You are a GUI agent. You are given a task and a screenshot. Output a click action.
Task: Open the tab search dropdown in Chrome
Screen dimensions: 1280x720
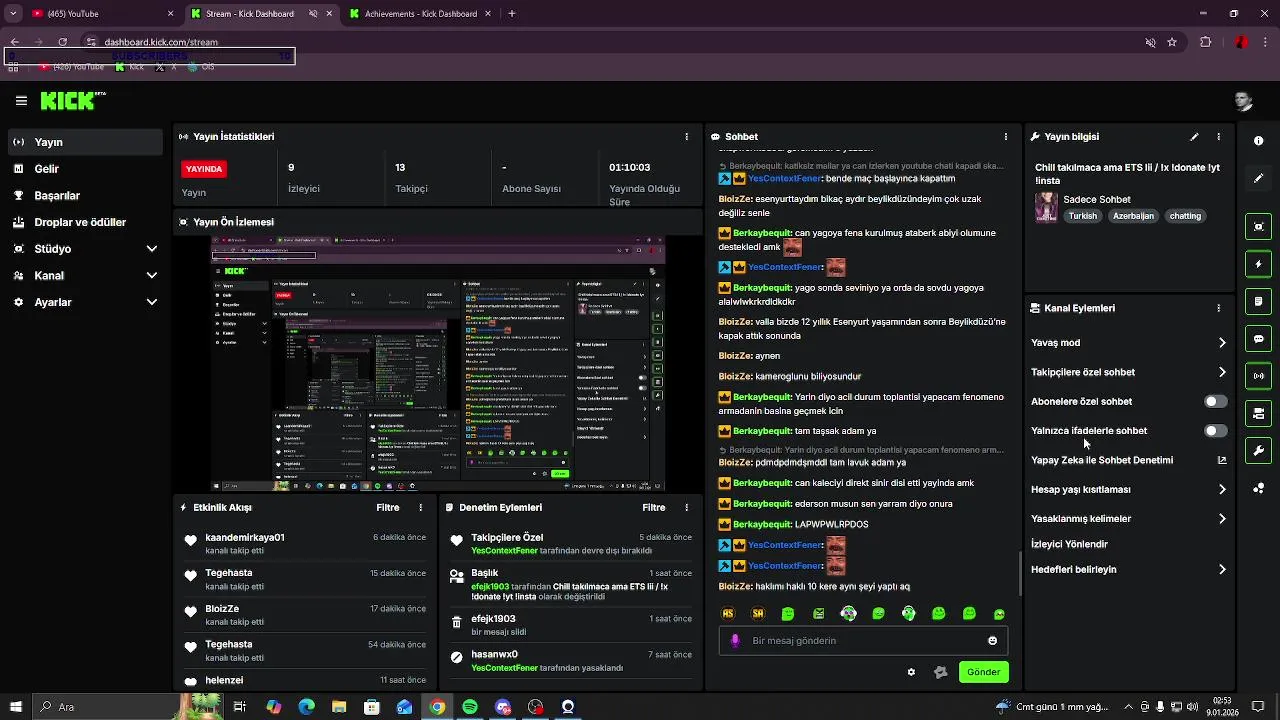pyautogui.click(x=13, y=14)
